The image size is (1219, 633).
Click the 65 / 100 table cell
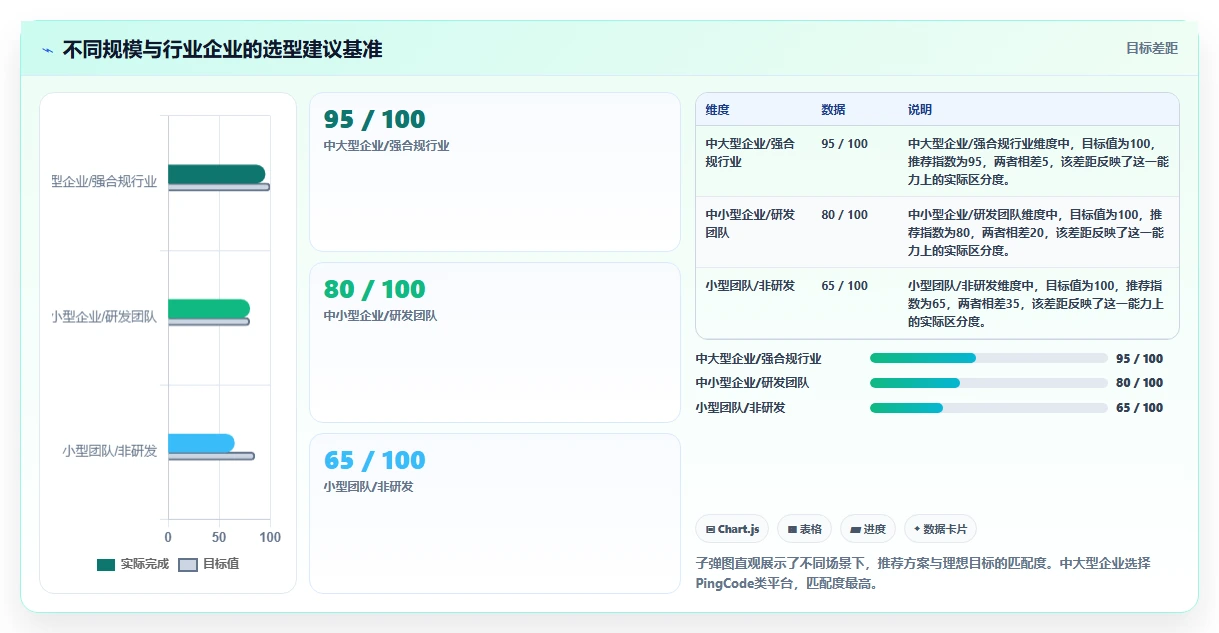point(844,286)
